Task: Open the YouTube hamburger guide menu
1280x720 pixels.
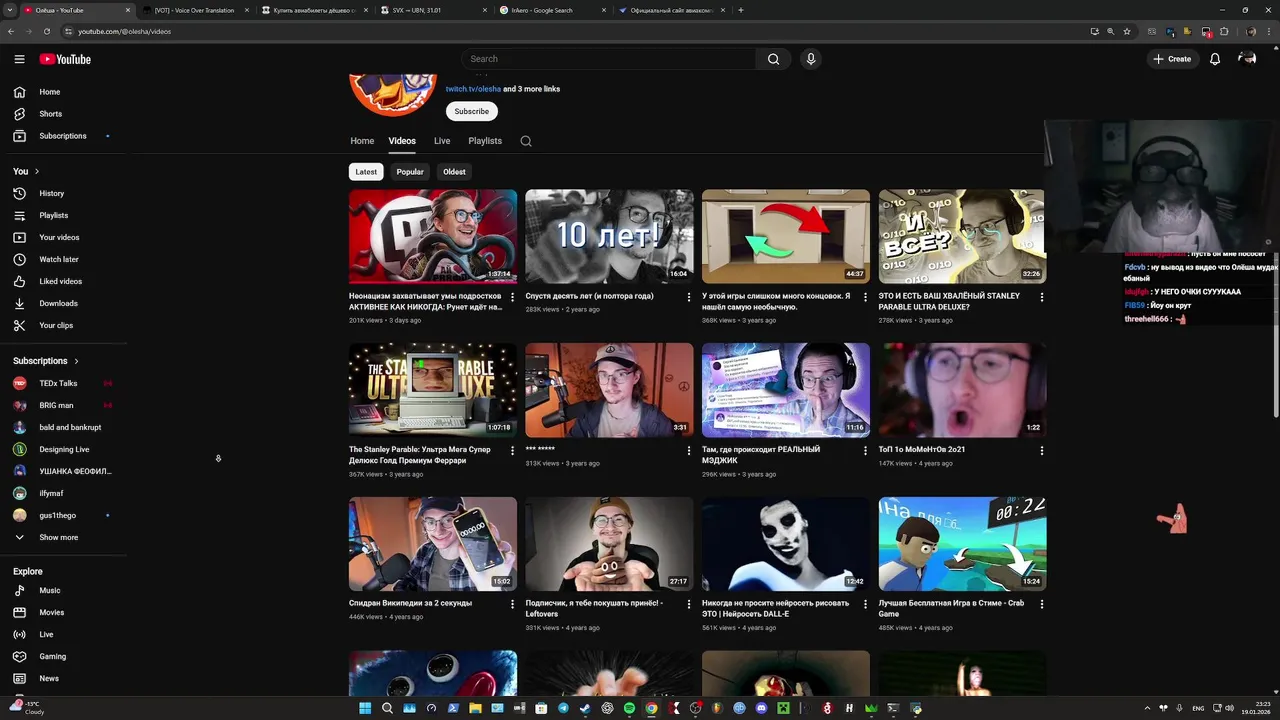Action: coord(19,59)
